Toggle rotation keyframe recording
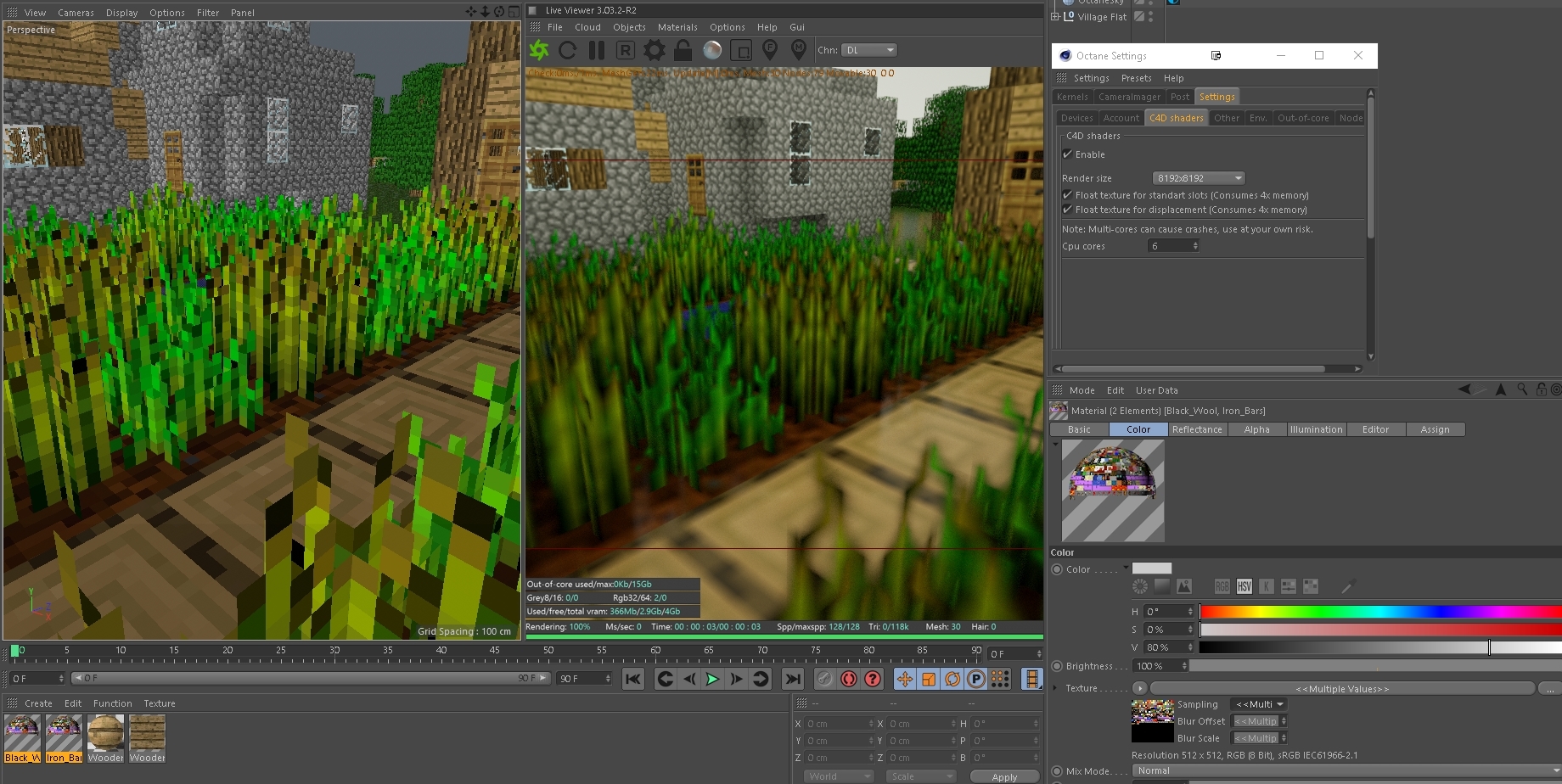The image size is (1562, 784). tap(952, 679)
